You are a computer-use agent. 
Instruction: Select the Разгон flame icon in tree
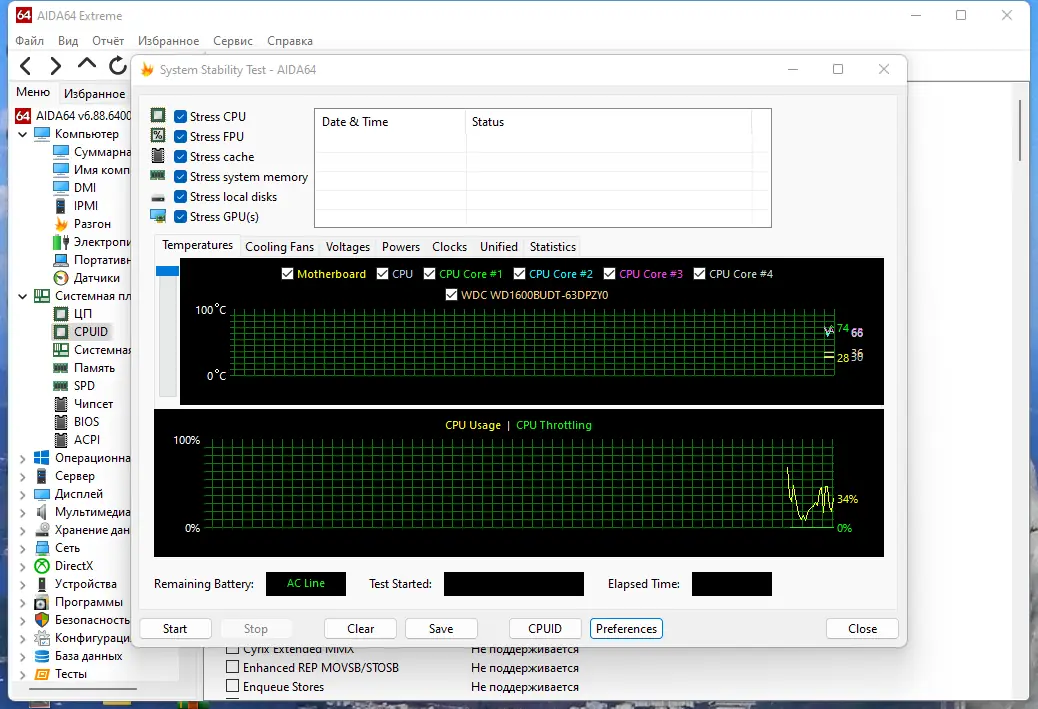click(61, 224)
